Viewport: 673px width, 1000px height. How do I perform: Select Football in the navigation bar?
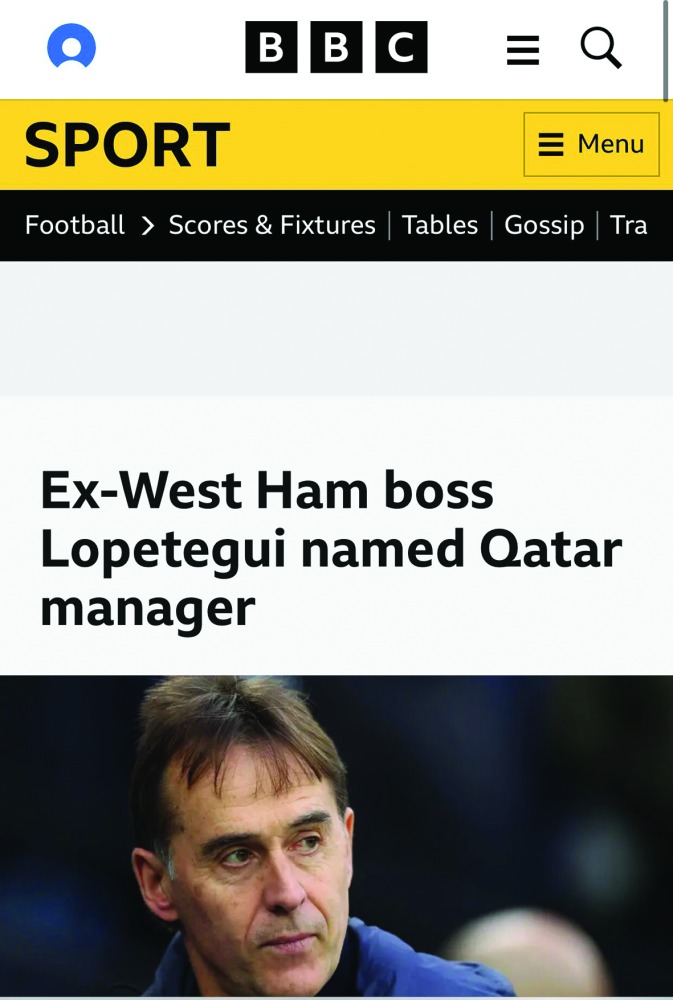tap(75, 225)
